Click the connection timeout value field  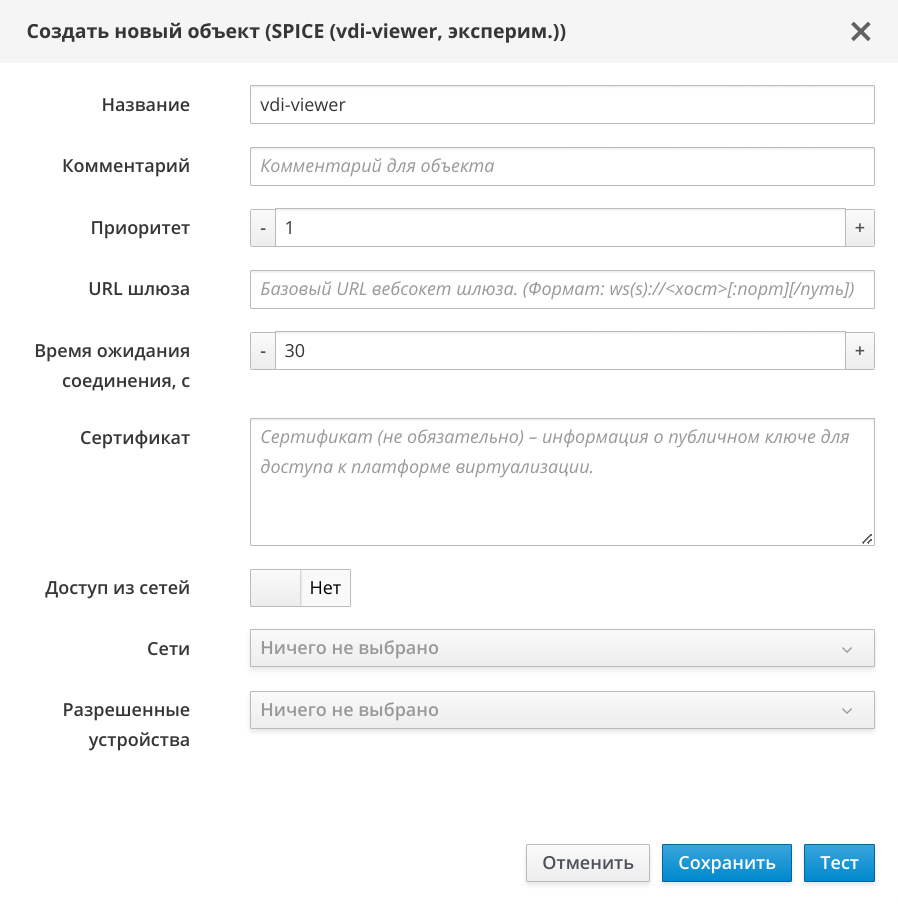point(560,351)
